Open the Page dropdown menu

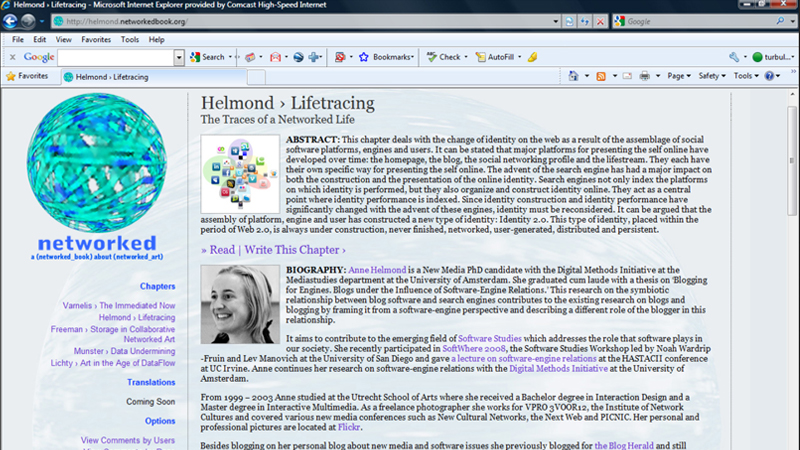point(679,76)
